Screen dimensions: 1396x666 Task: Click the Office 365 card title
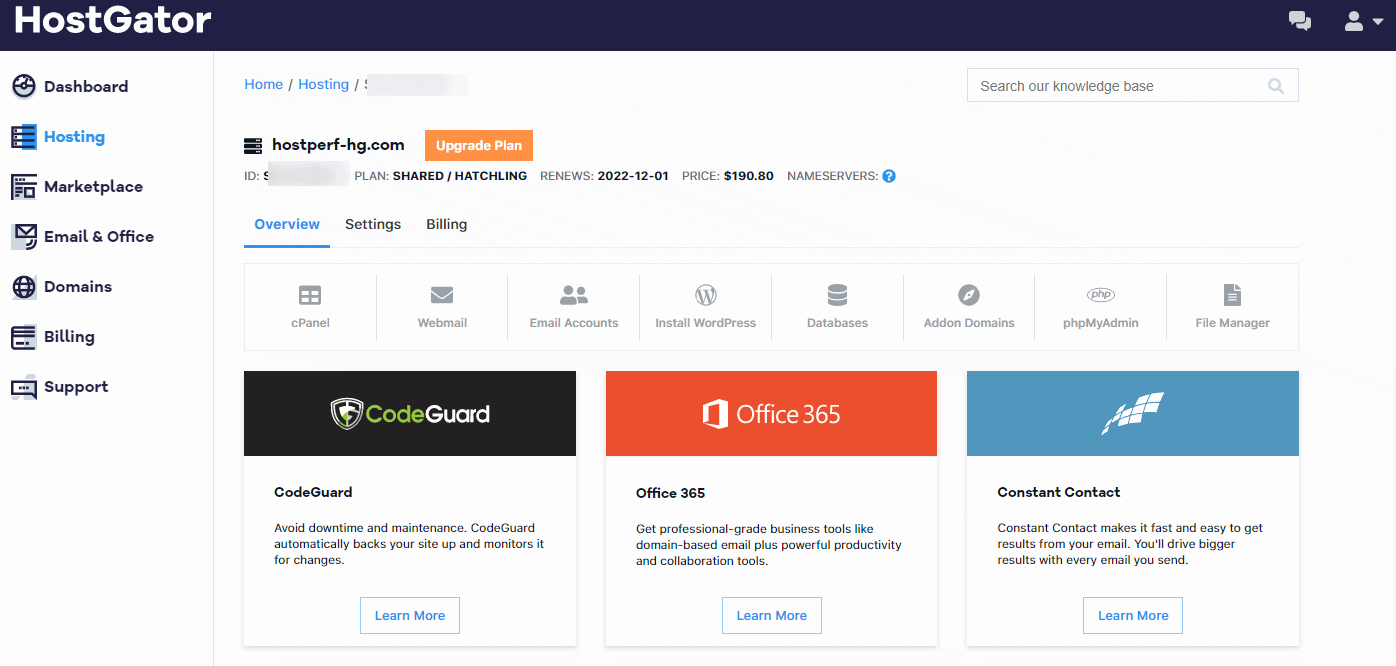[671, 493]
